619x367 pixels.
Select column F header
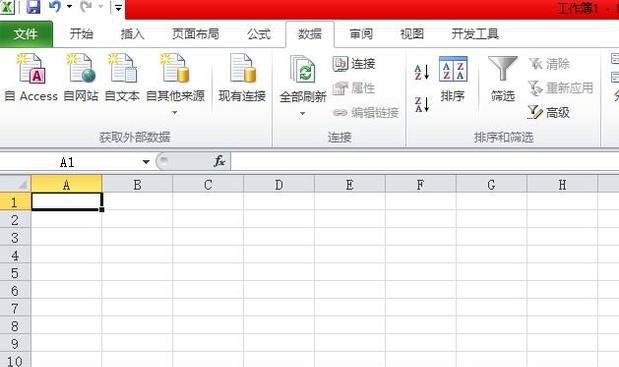pyautogui.click(x=420, y=184)
